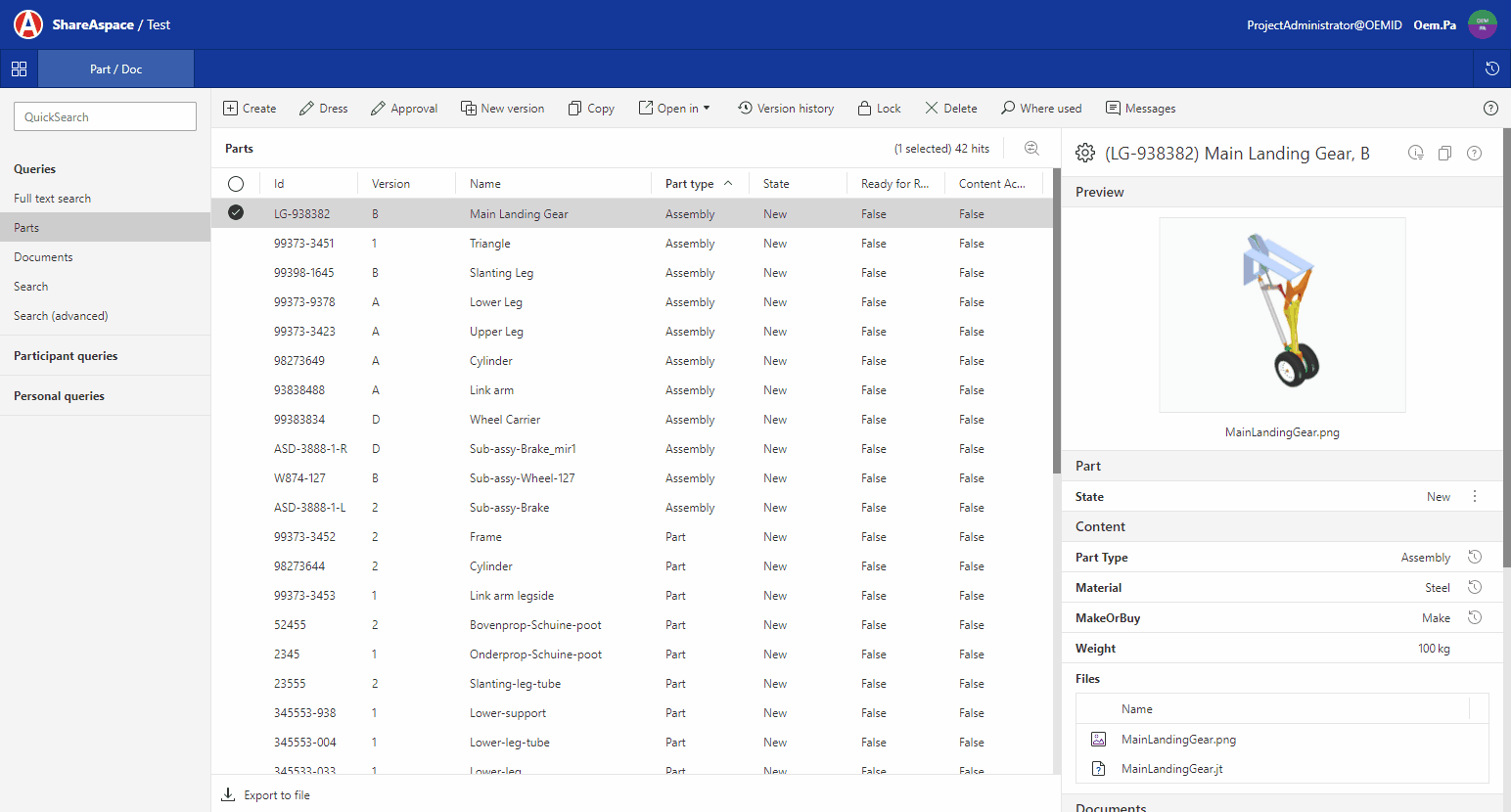Image resolution: width=1511 pixels, height=812 pixels.
Task: Toggle the Part type column sort arrow
Action: [727, 182]
